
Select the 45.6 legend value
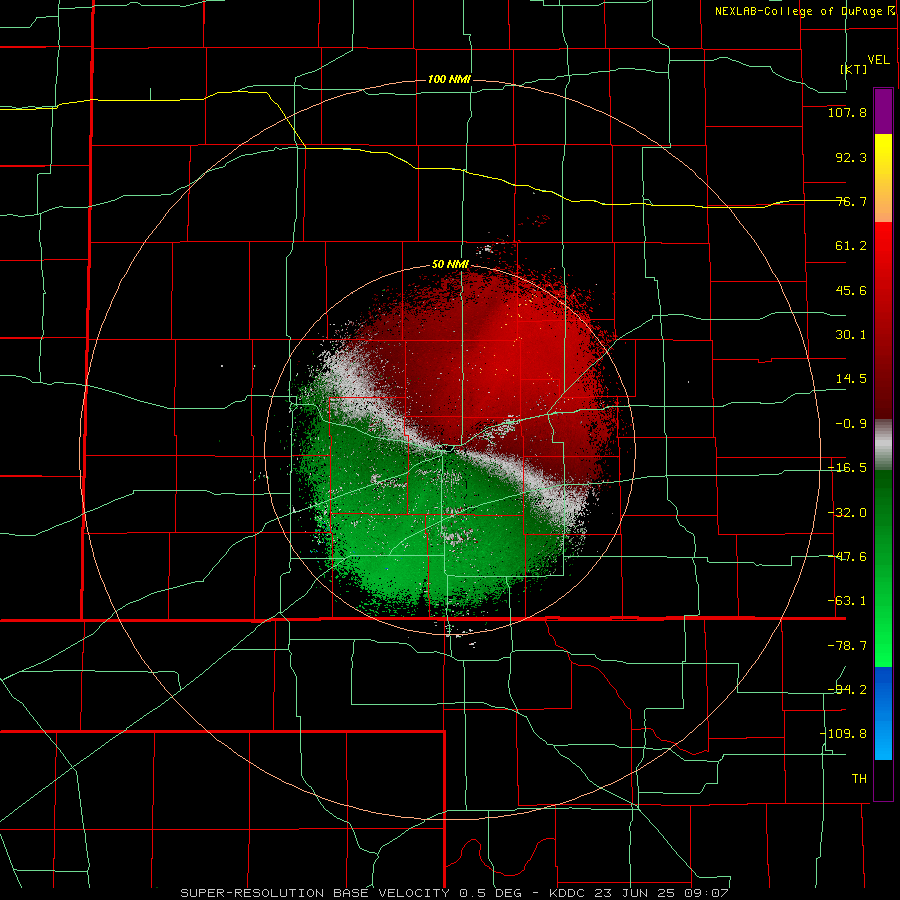tap(851, 290)
